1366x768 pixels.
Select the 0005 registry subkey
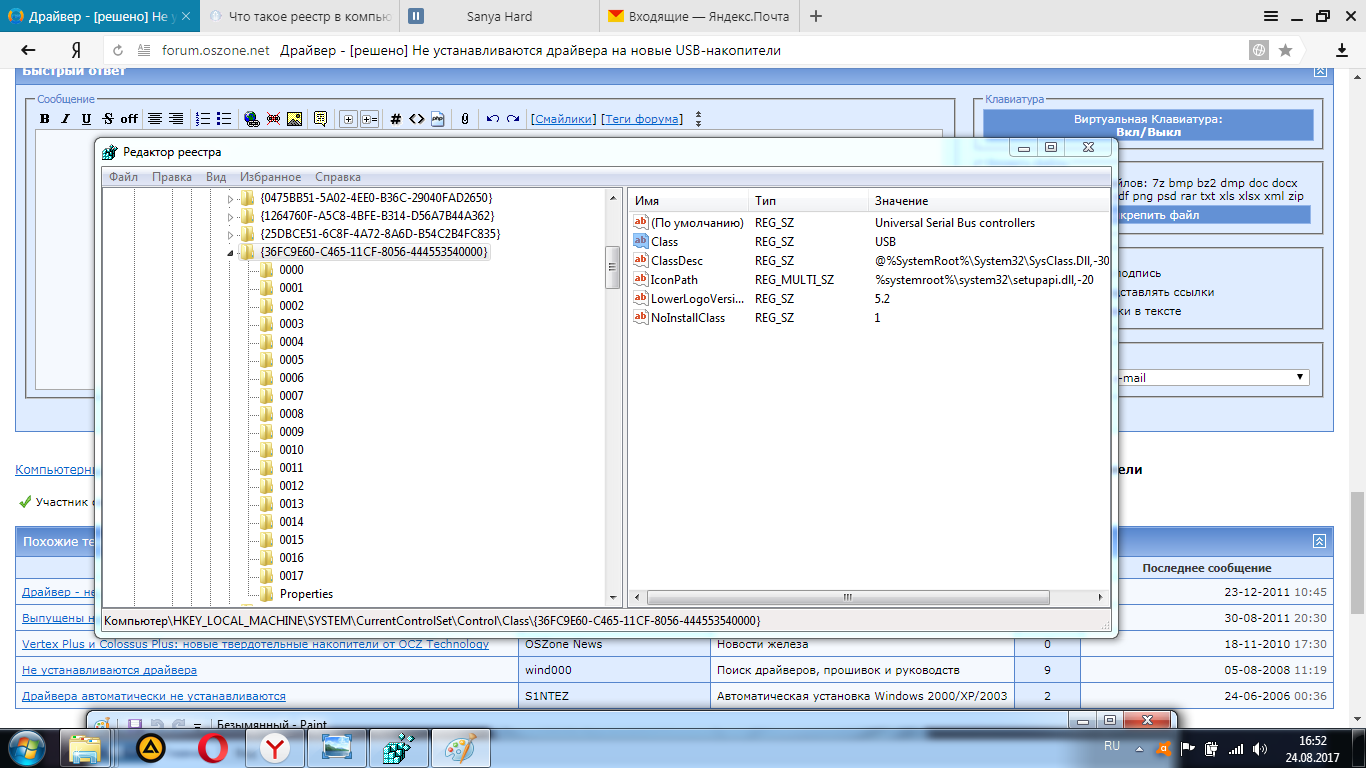point(291,360)
